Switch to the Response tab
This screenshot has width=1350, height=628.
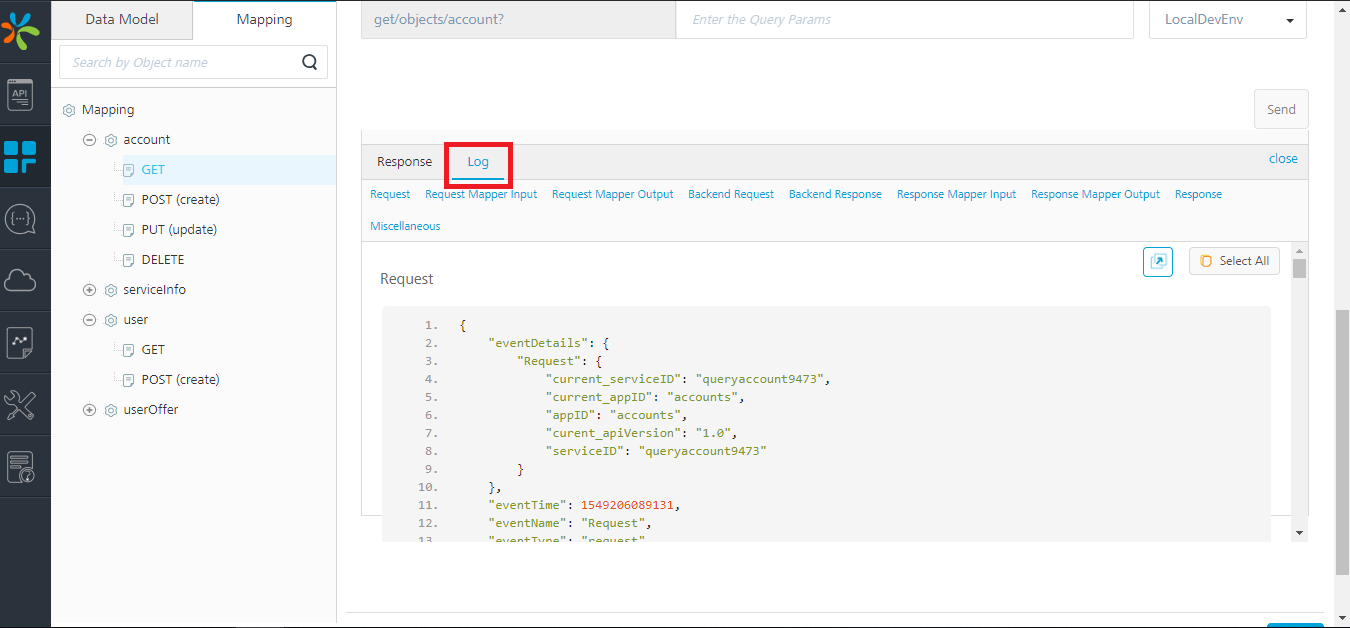click(403, 161)
